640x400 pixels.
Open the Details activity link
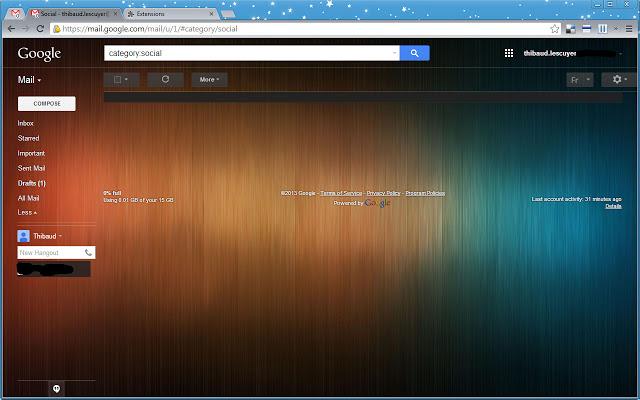coord(613,206)
